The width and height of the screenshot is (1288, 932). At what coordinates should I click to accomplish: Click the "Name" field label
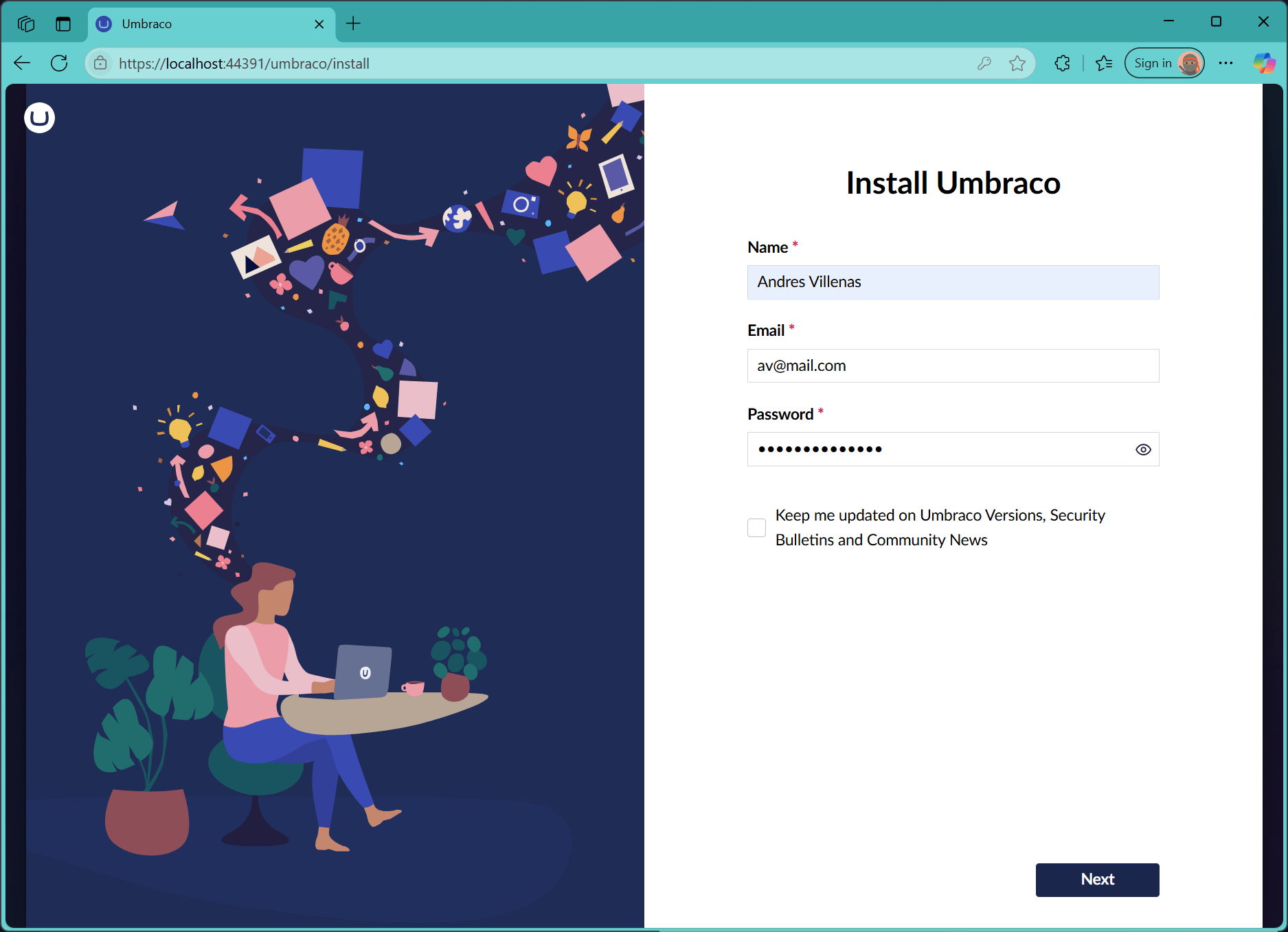click(x=767, y=247)
